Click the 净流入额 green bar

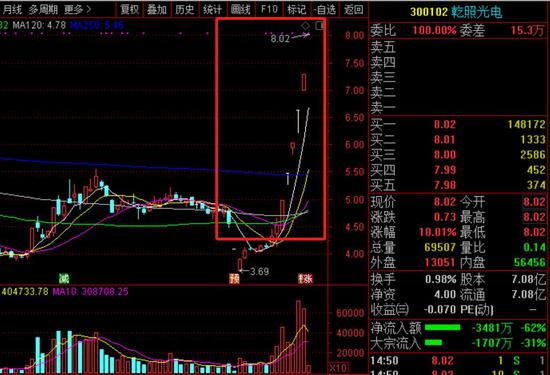coord(442,328)
